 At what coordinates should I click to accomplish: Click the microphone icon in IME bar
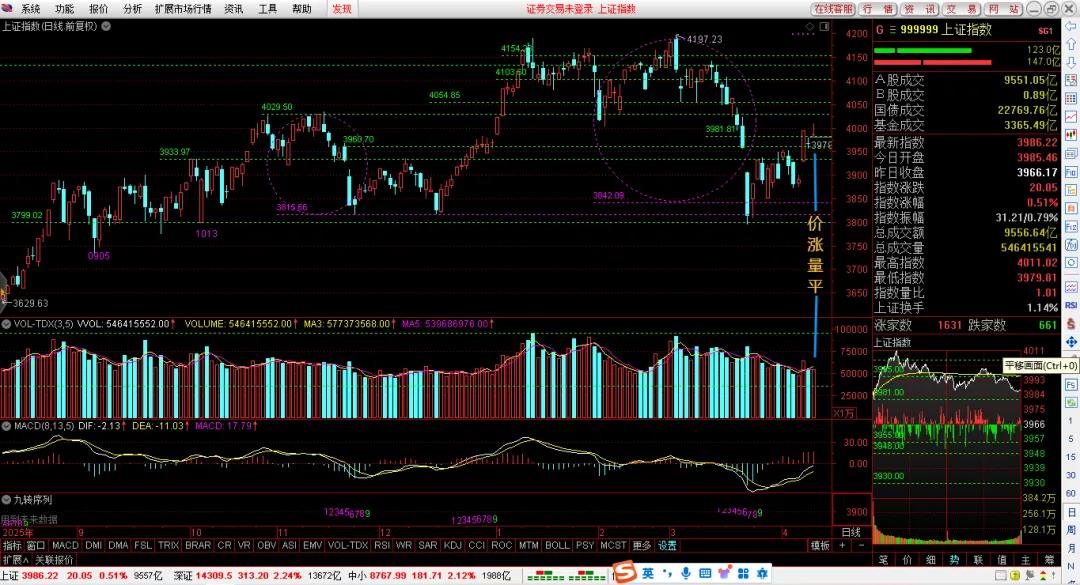686,573
